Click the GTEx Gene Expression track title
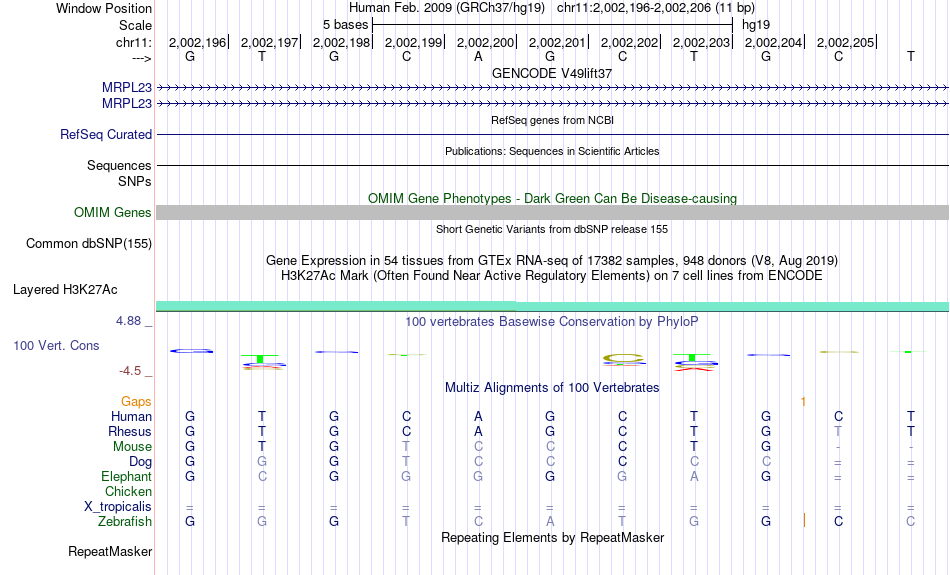Screen dimensions: 950x575 [x=552, y=261]
